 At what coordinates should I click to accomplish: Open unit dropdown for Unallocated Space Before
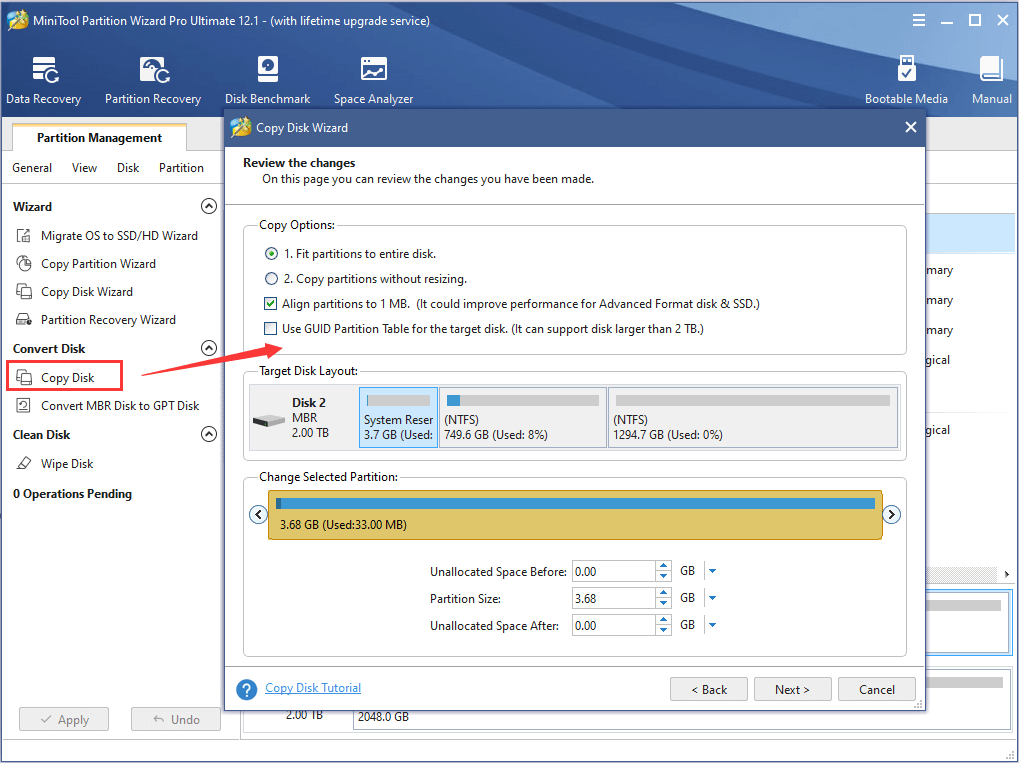click(712, 571)
